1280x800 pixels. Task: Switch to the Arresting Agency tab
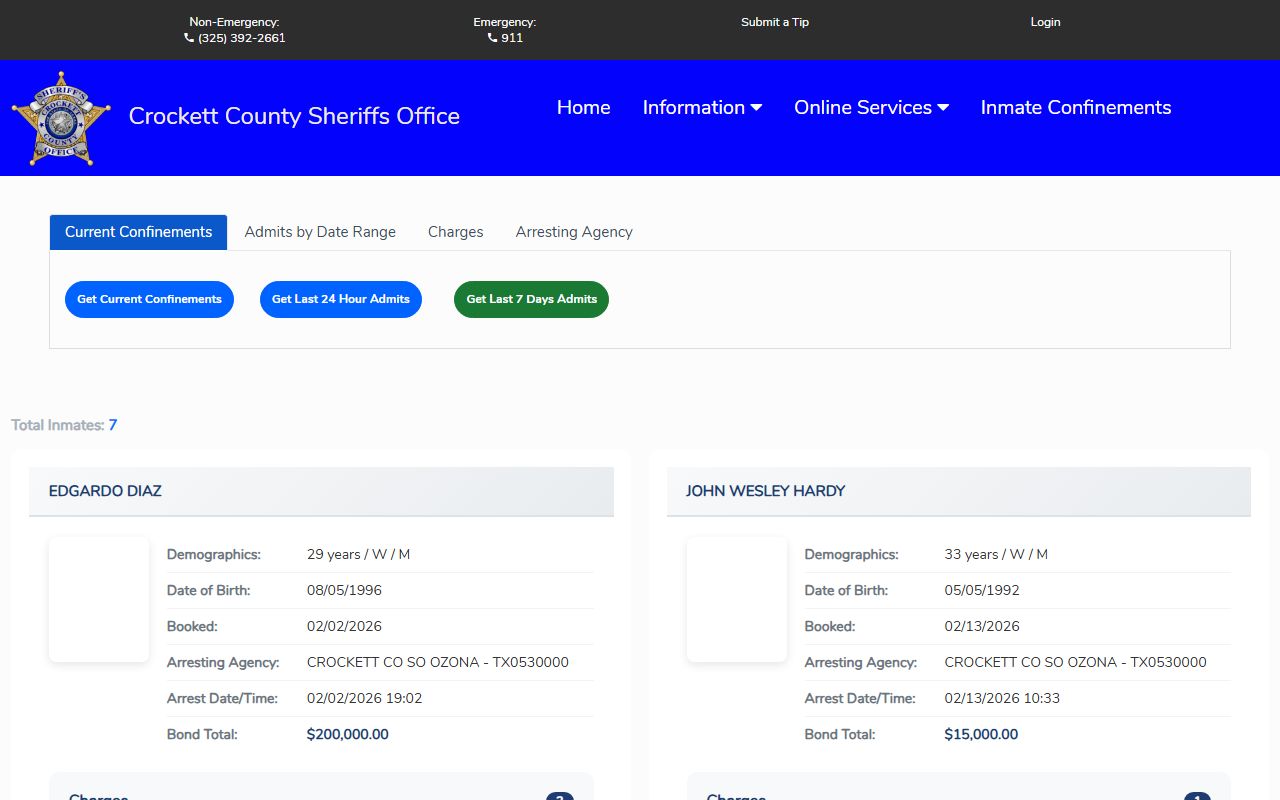tap(574, 232)
